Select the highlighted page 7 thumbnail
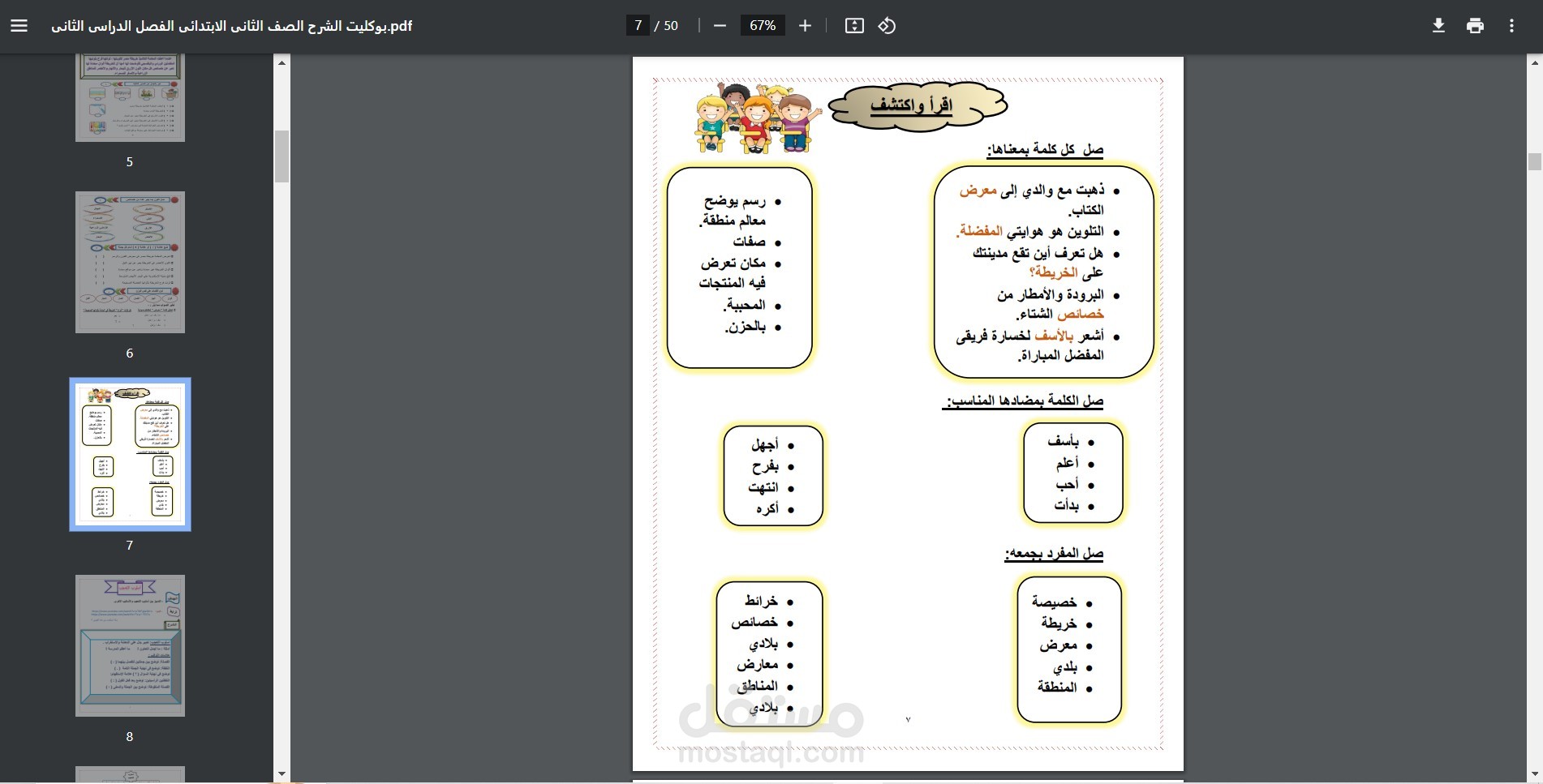The image size is (1543, 784). tap(130, 454)
